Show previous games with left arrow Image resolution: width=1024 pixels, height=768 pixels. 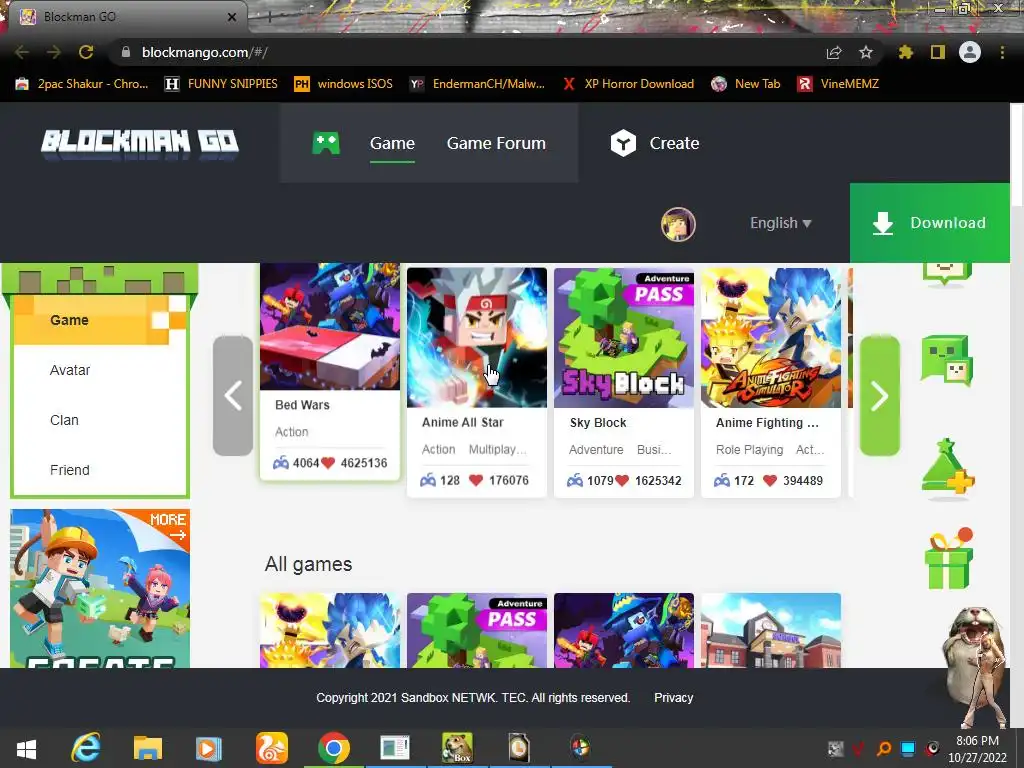point(233,396)
